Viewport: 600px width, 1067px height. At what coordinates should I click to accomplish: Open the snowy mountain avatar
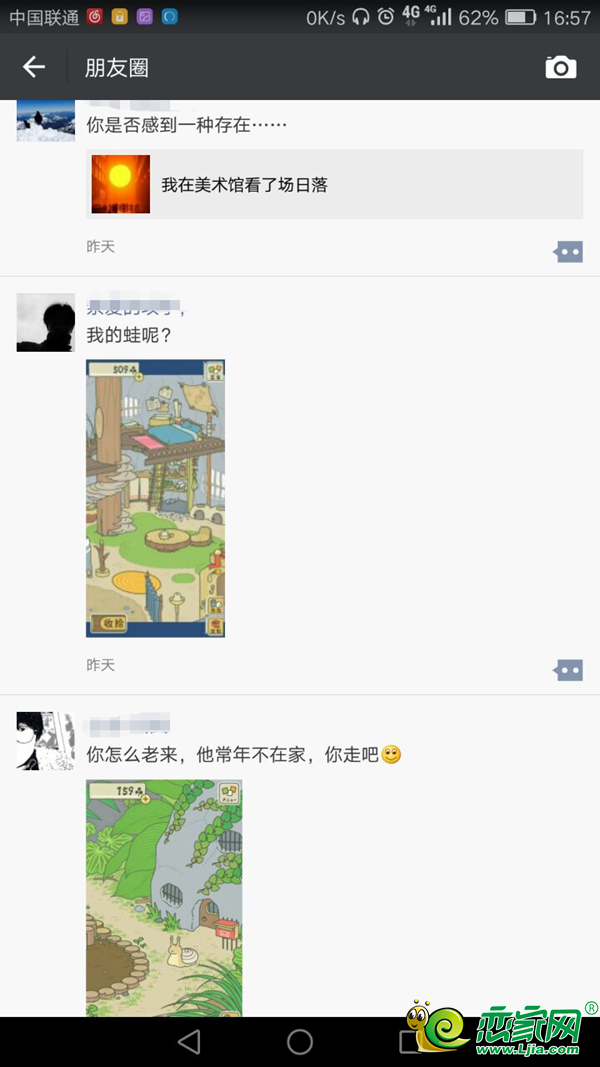click(46, 120)
